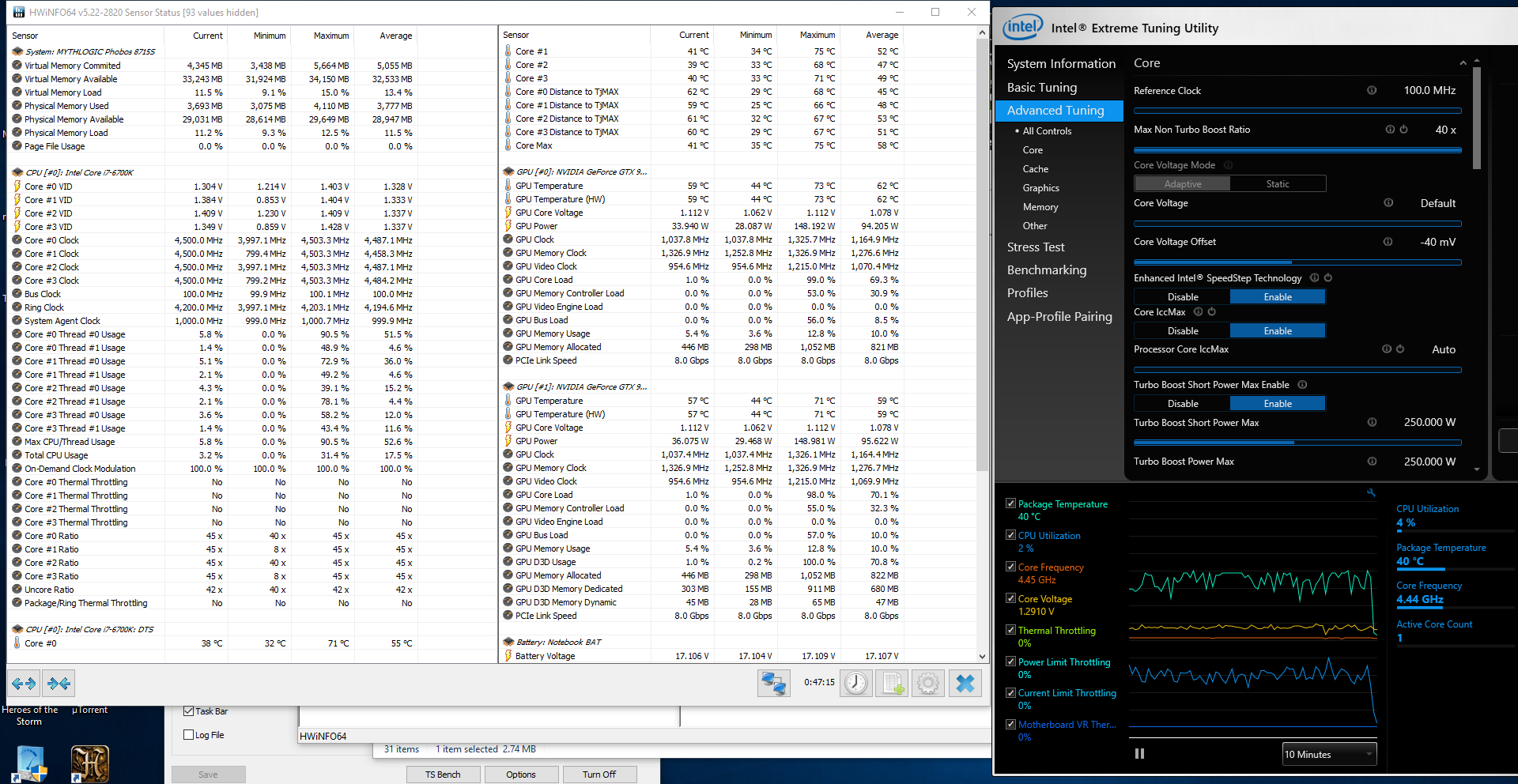Screen dimensions: 1518x784
Task: Click info icon for Core Voltage Offset
Action: click(x=1388, y=242)
